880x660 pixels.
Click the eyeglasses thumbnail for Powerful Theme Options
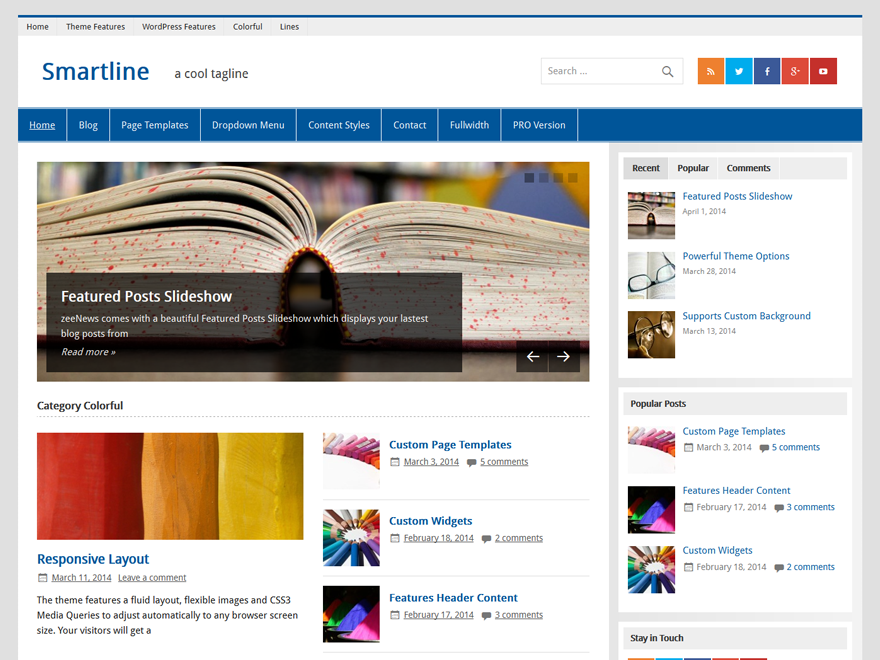pos(651,275)
